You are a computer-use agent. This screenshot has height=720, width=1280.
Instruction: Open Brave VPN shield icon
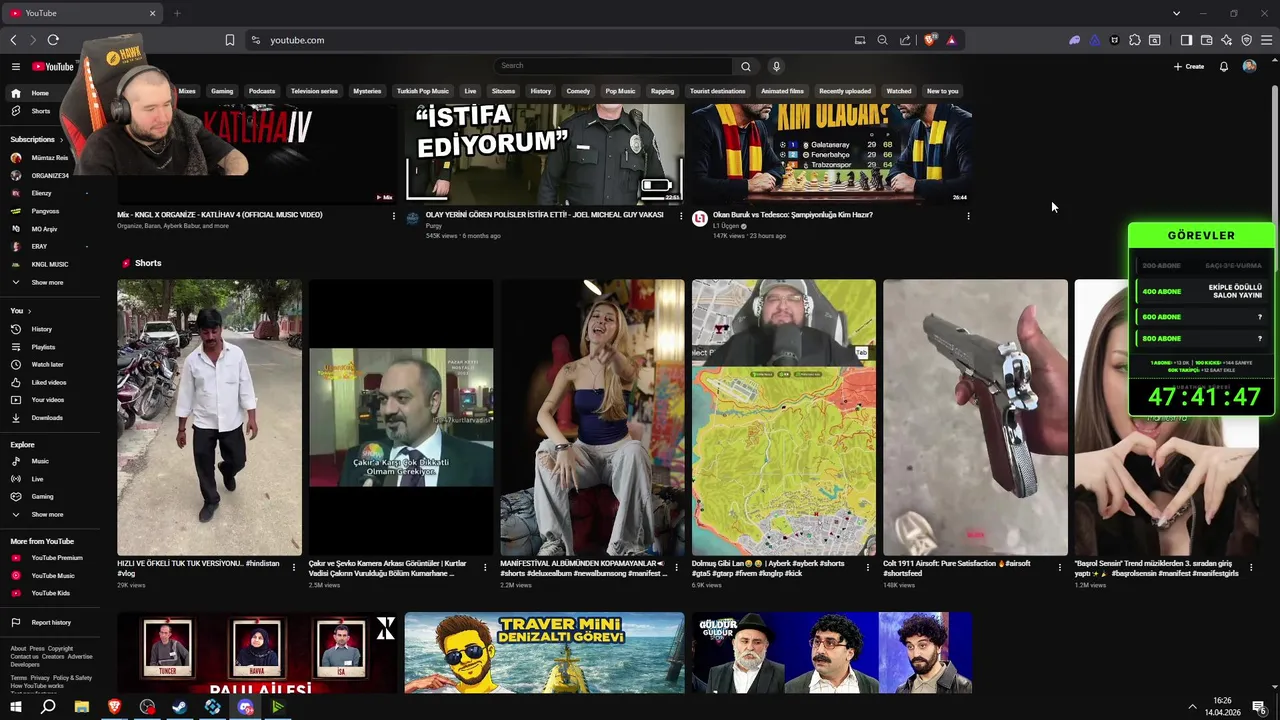point(1246,40)
